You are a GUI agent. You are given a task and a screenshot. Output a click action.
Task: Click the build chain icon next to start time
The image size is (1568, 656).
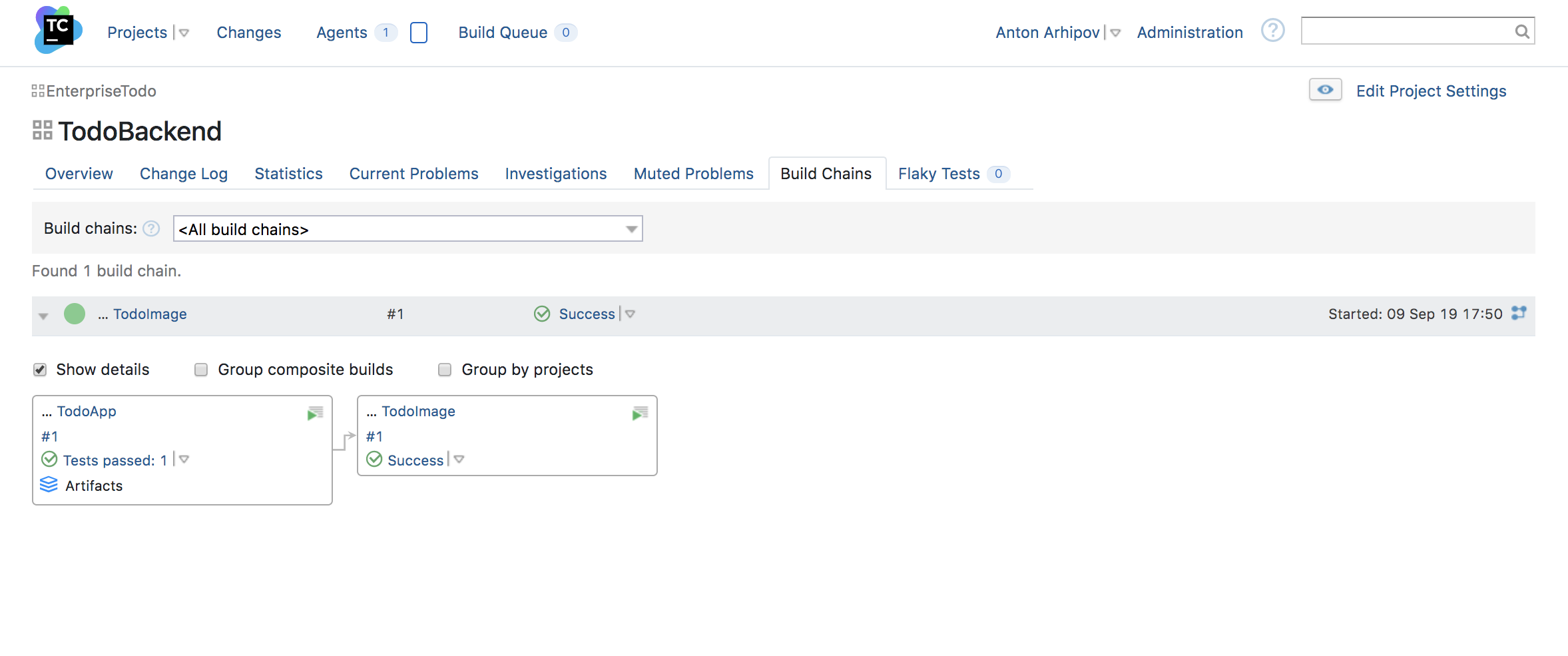click(x=1519, y=313)
